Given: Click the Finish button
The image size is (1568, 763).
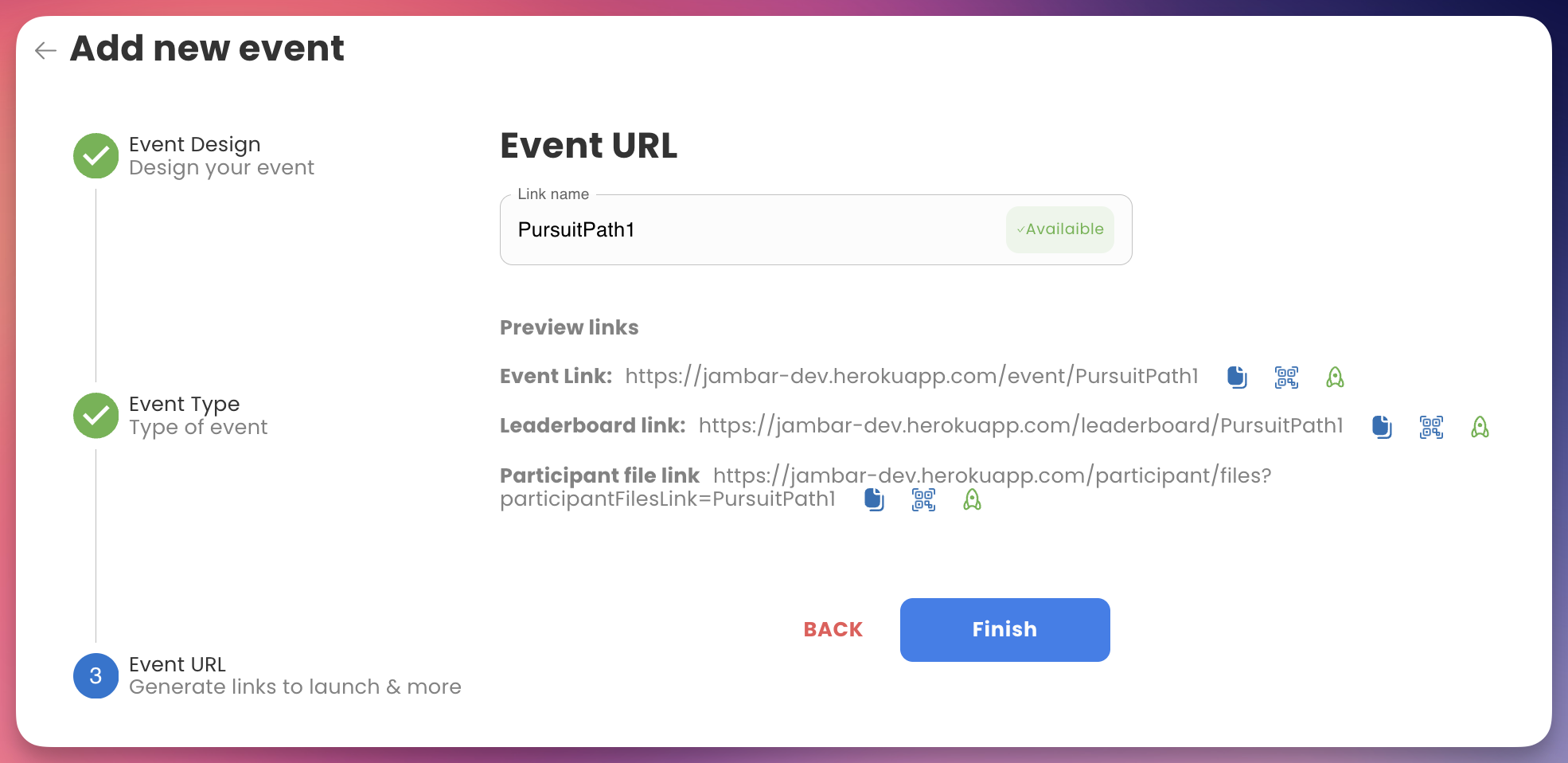Looking at the screenshot, I should [x=1004, y=629].
